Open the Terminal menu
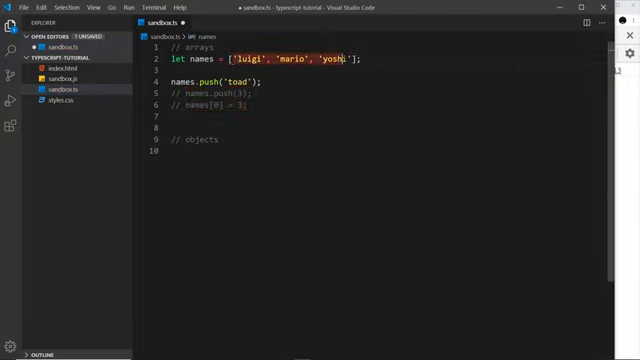 tap(154, 7)
